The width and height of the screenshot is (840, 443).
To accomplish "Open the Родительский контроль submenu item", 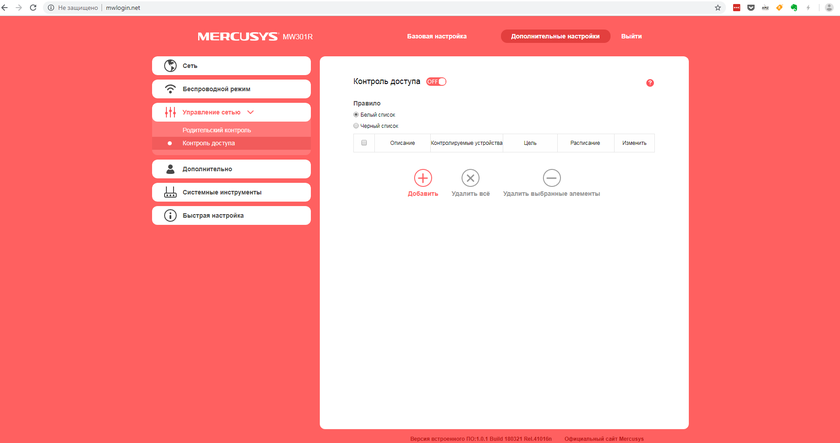I will pos(216,131).
